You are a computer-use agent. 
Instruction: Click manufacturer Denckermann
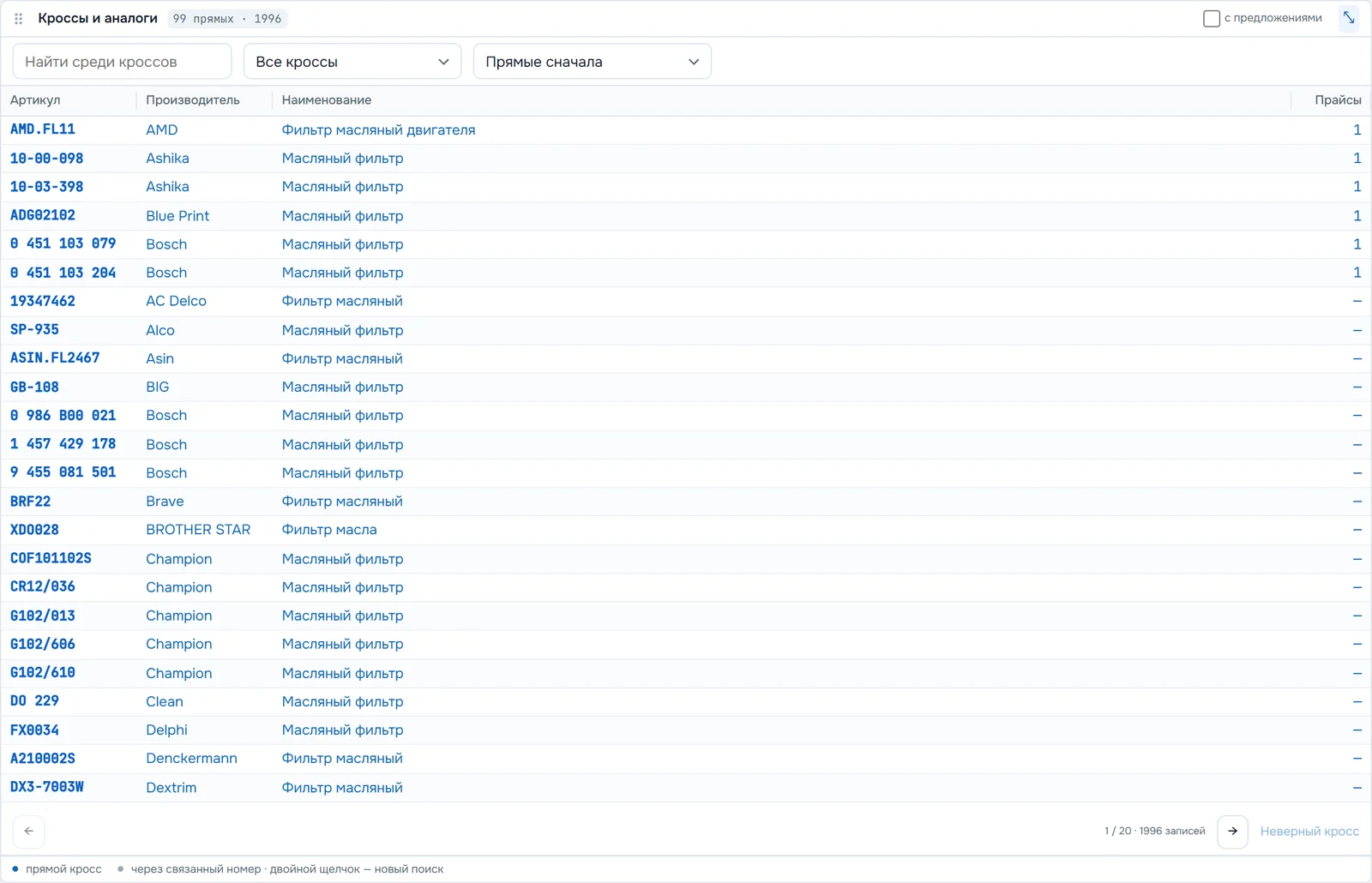point(191,759)
